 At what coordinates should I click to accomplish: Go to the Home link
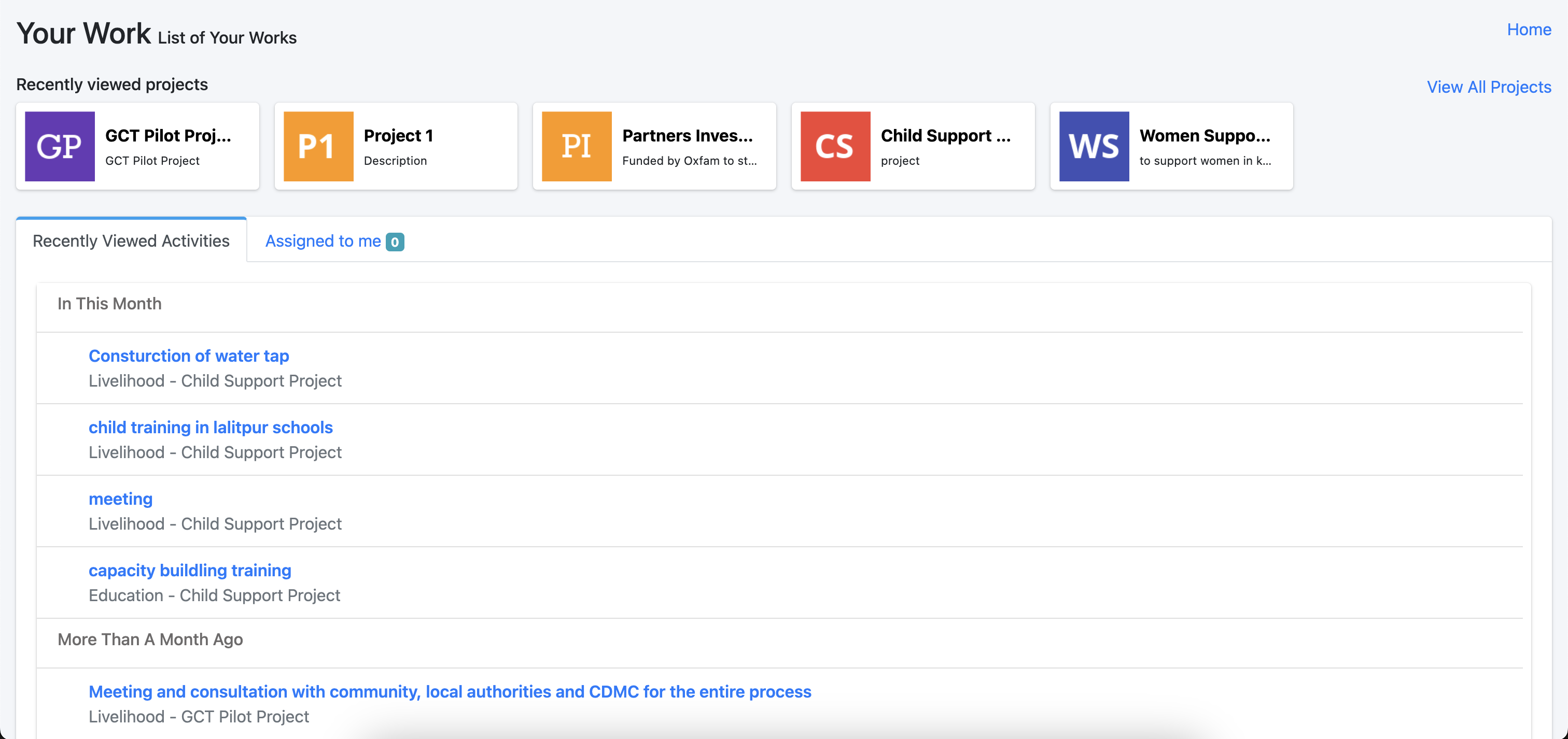click(1529, 29)
